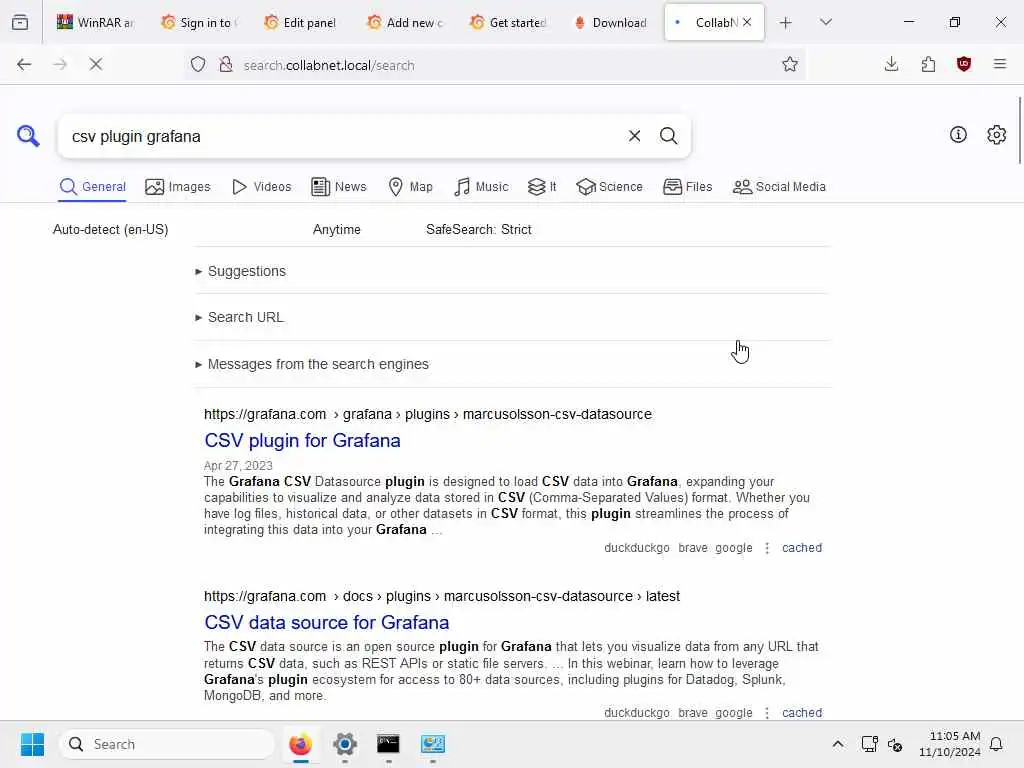
Task: Select the Social Media category
Action: point(779,187)
